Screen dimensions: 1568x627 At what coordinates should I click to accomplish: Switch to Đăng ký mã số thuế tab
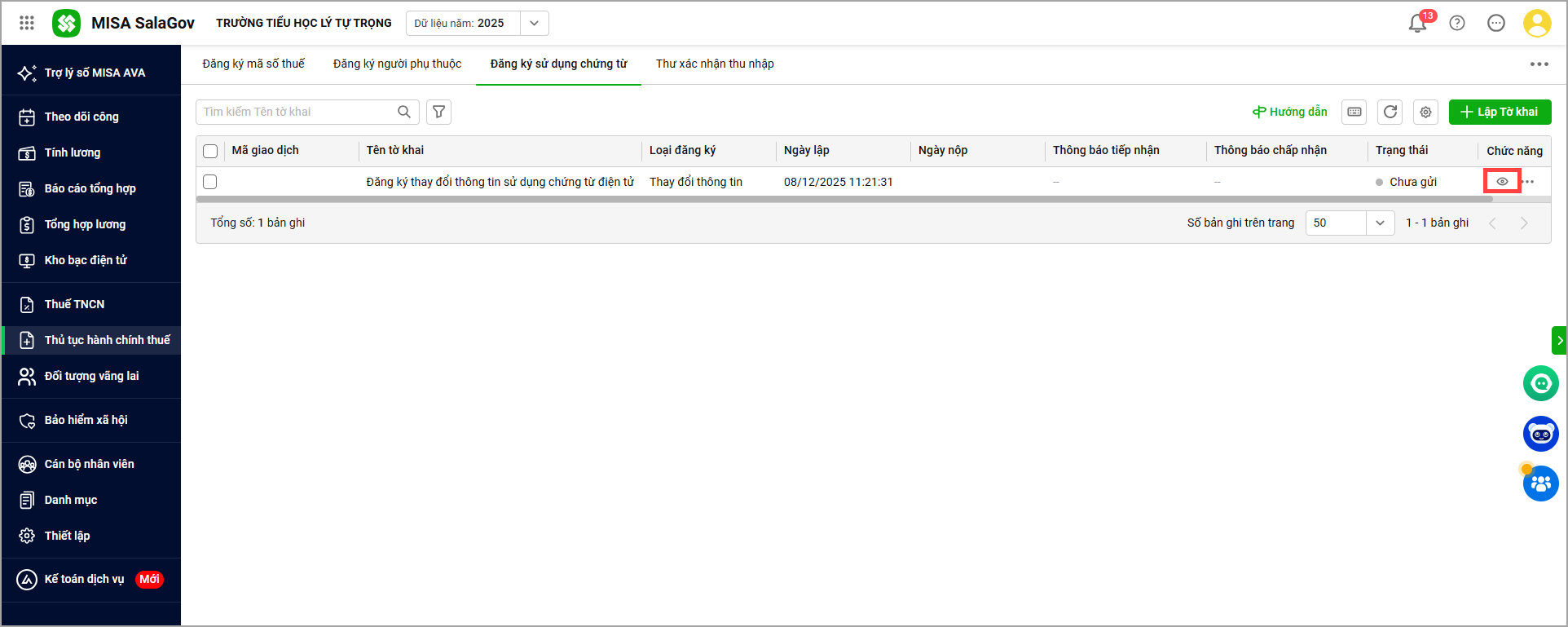253,64
